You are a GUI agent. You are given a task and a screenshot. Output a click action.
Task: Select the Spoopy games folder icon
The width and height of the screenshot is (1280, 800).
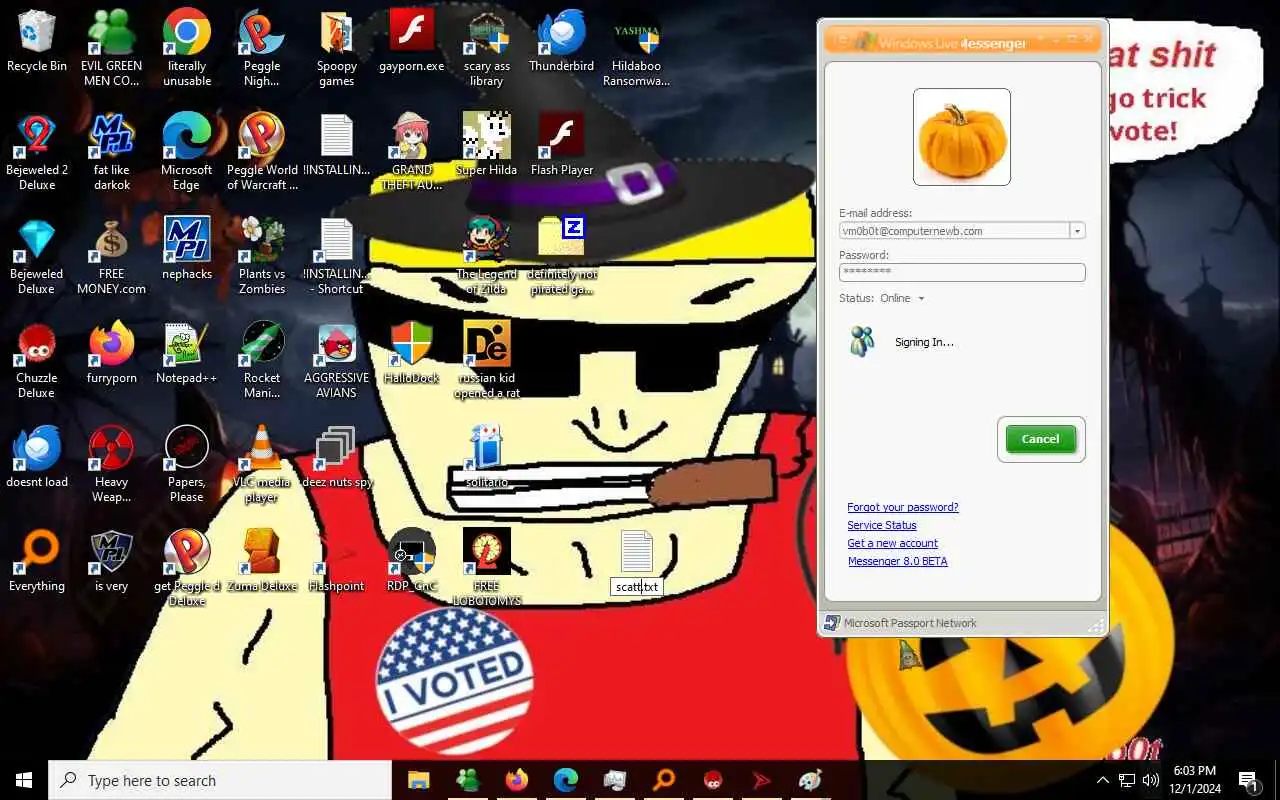[337, 47]
